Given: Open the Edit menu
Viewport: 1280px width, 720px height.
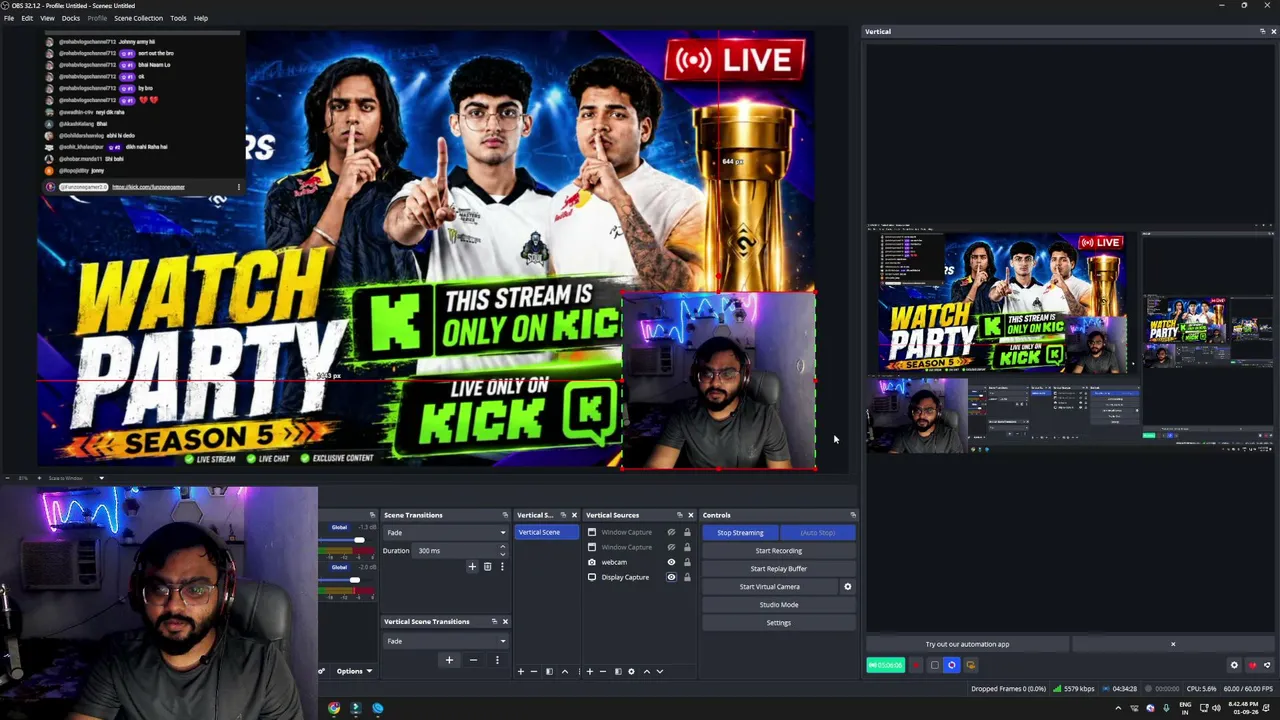Looking at the screenshot, I should point(27,18).
